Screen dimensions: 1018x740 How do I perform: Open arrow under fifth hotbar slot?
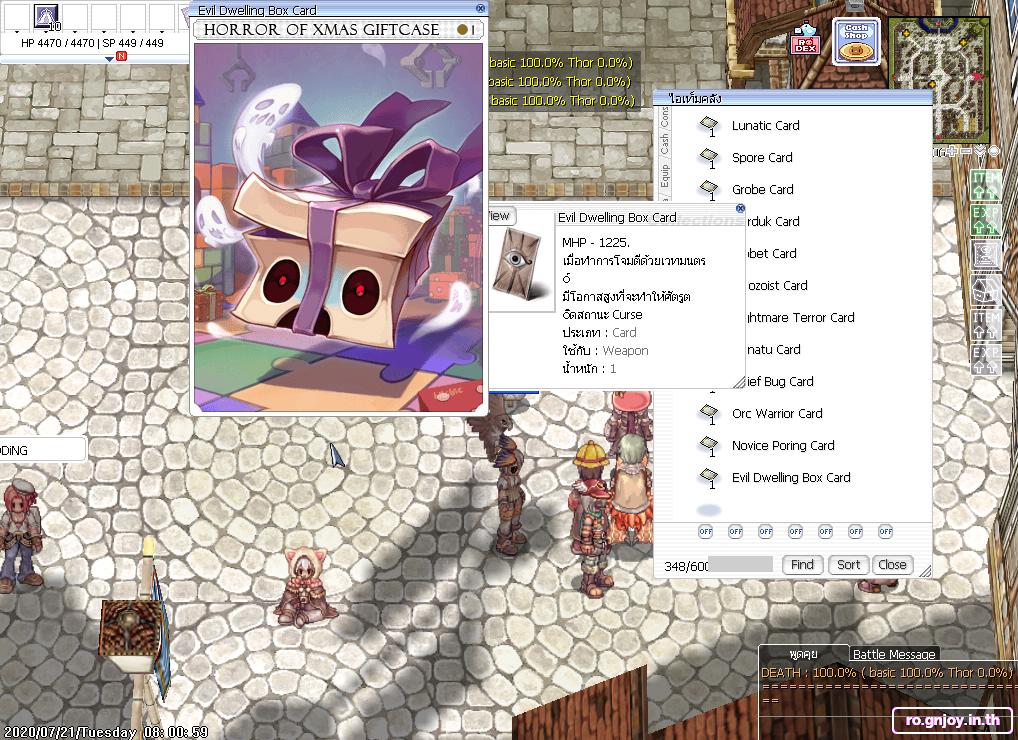pyautogui.click(x=134, y=32)
